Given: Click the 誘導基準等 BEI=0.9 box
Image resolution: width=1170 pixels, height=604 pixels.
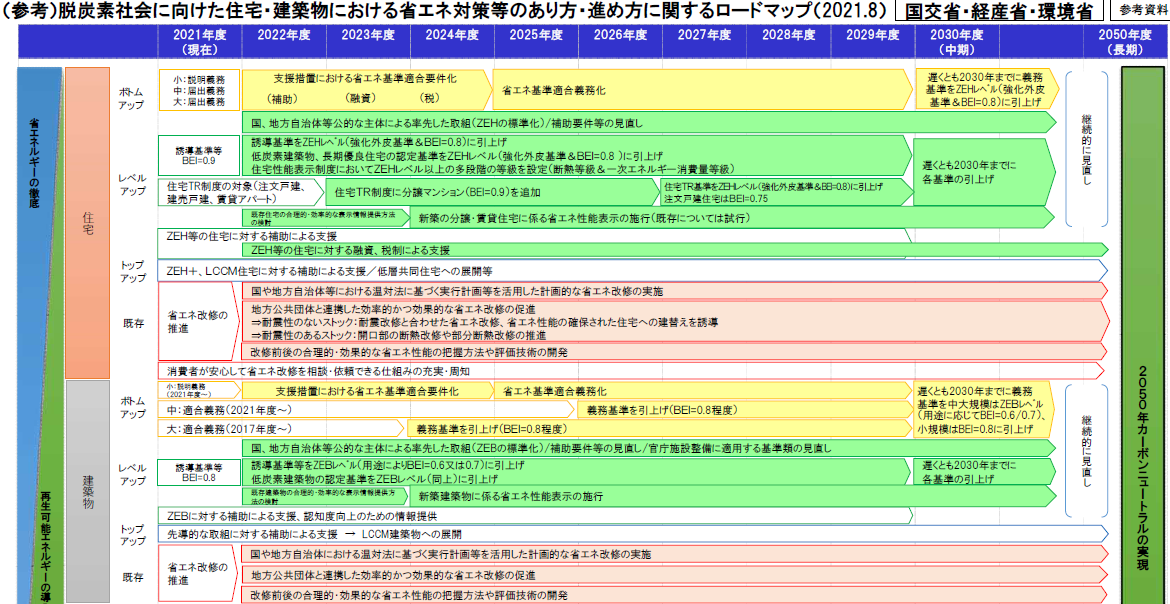Looking at the screenshot, I should coord(199,154).
